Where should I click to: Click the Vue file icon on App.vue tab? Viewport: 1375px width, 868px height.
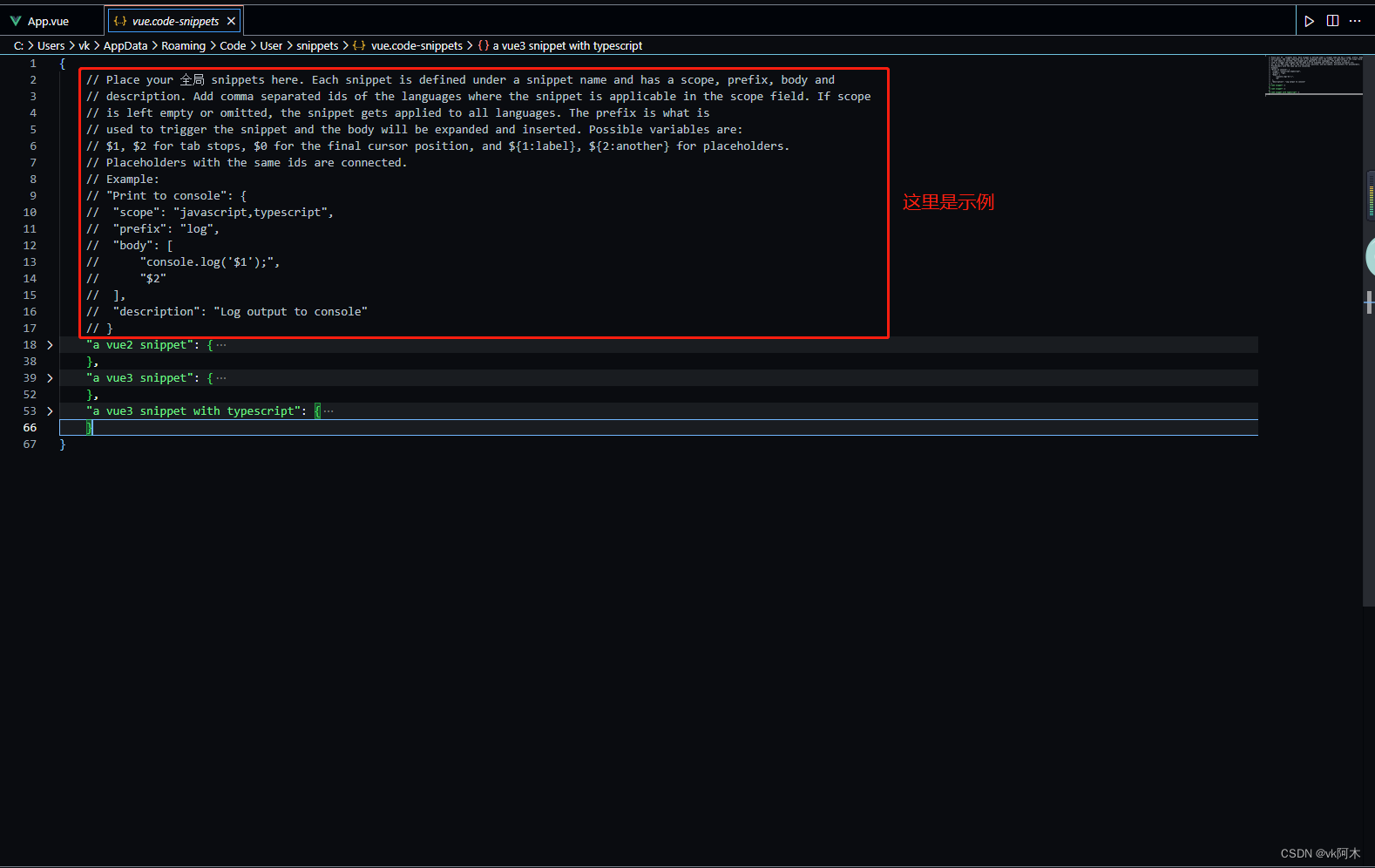pyautogui.click(x=16, y=21)
